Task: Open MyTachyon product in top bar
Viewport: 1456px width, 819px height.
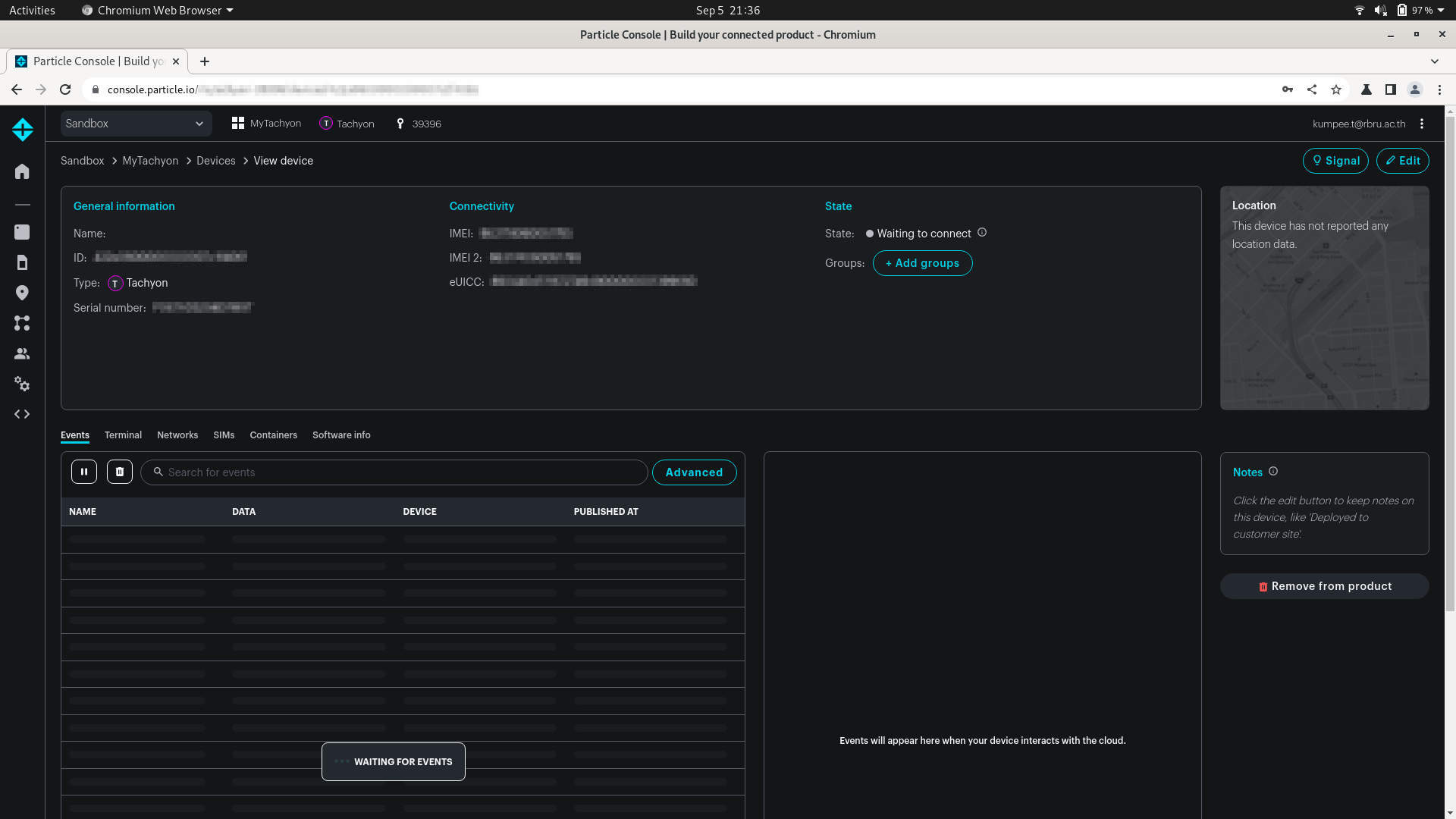Action: point(266,124)
